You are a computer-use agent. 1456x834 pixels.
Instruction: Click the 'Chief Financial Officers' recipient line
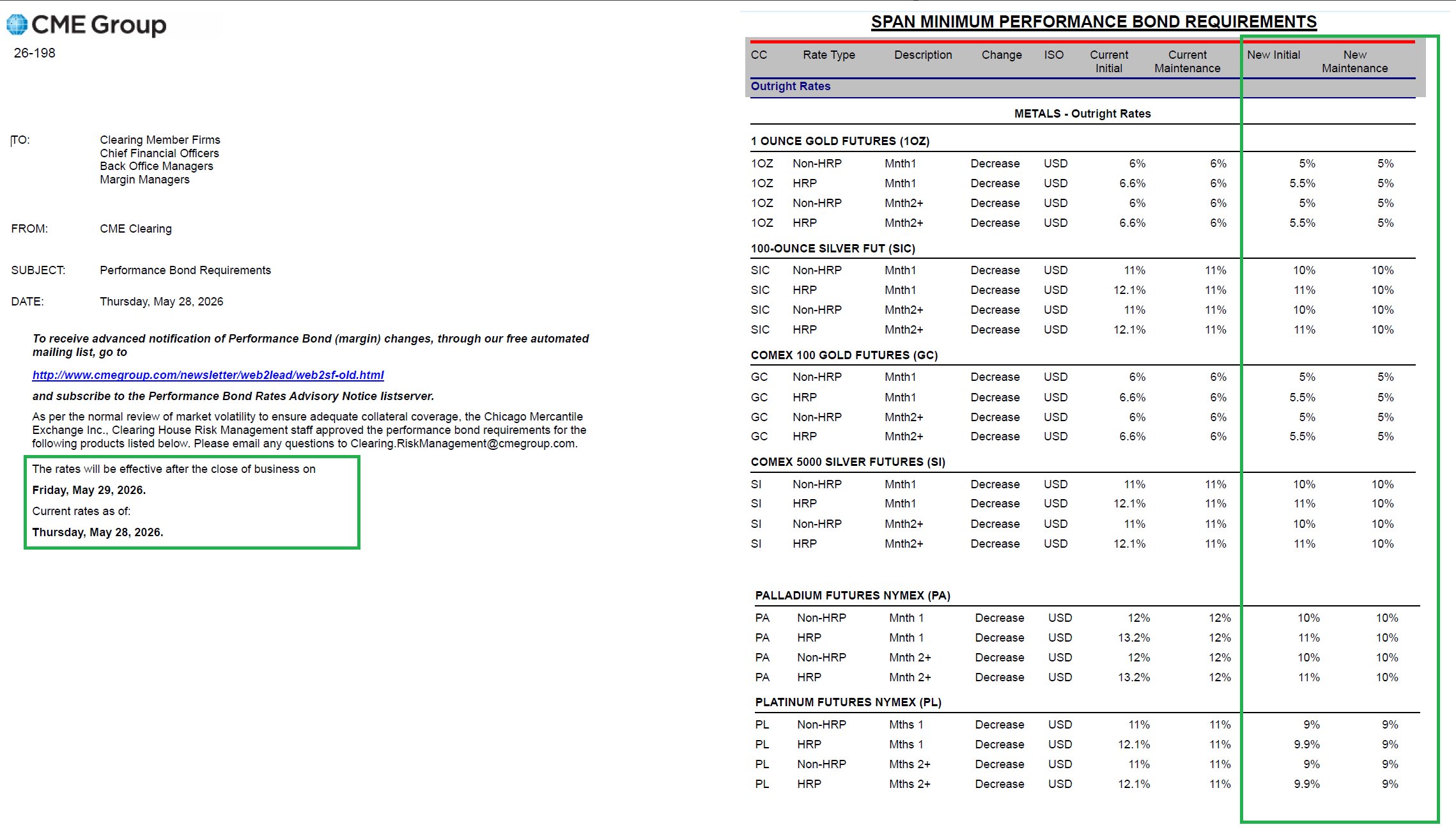(x=159, y=153)
